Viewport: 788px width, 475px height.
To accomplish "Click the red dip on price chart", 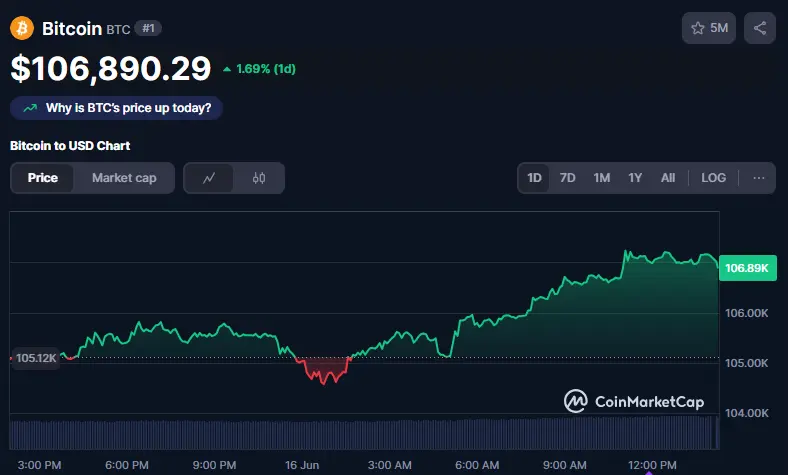I will (x=324, y=371).
